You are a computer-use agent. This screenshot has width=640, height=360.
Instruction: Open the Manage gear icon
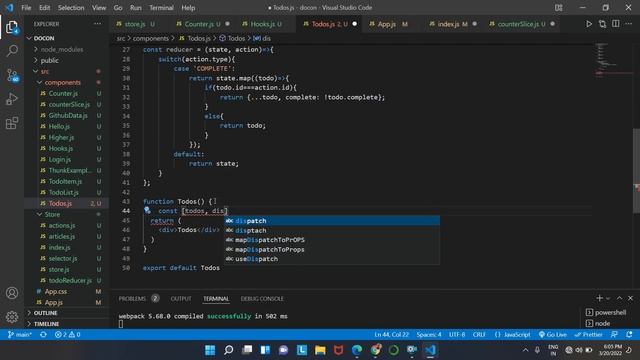(12, 316)
